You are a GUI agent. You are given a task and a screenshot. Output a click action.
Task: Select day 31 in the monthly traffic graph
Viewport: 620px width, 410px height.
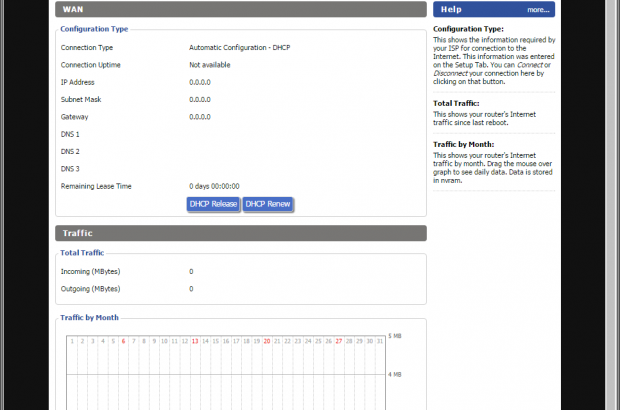point(380,341)
